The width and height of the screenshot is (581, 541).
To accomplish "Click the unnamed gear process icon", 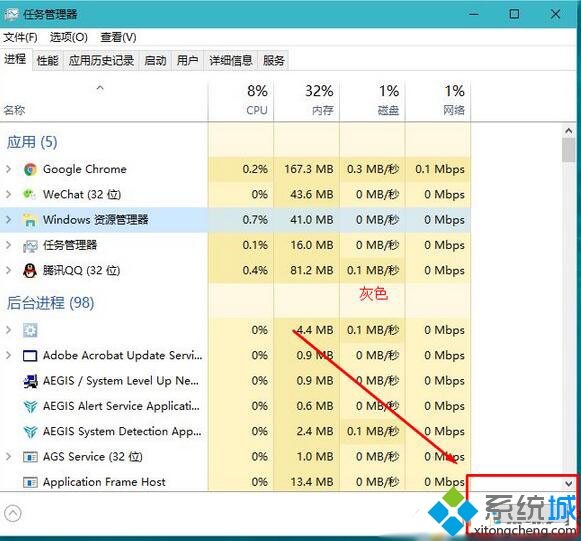I will click(x=30, y=330).
